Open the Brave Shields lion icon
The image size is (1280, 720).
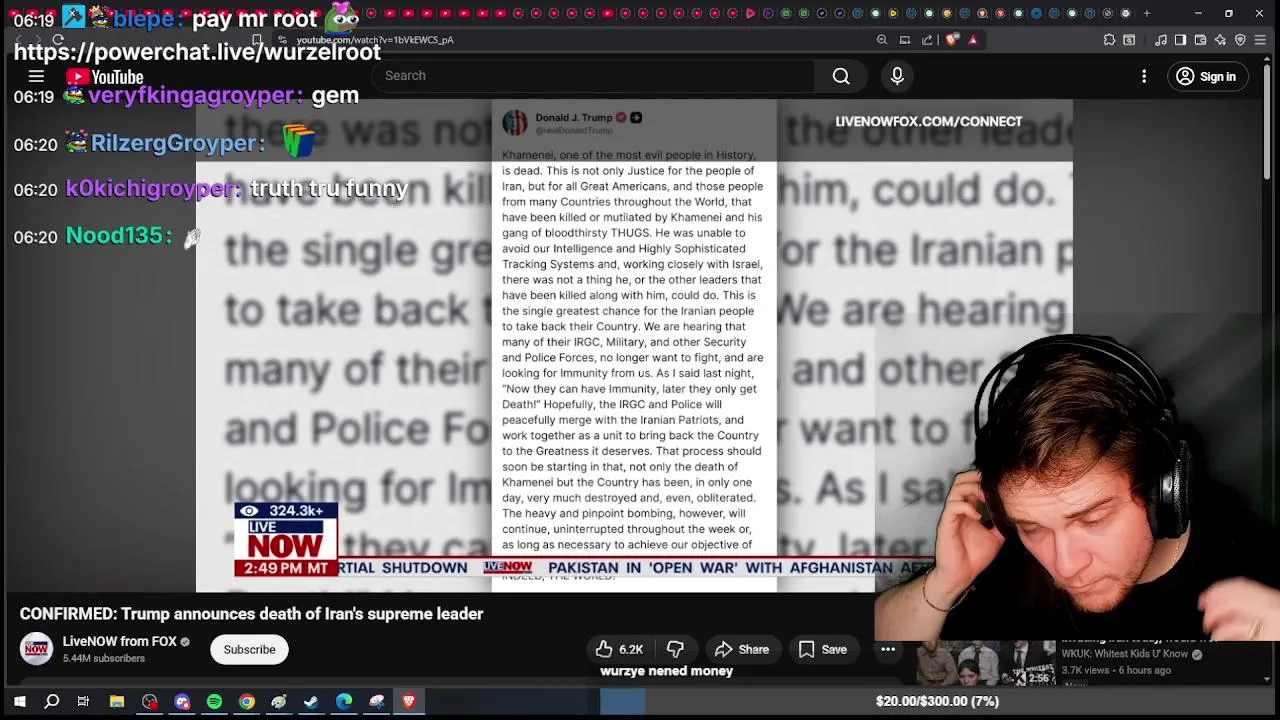(x=952, y=40)
